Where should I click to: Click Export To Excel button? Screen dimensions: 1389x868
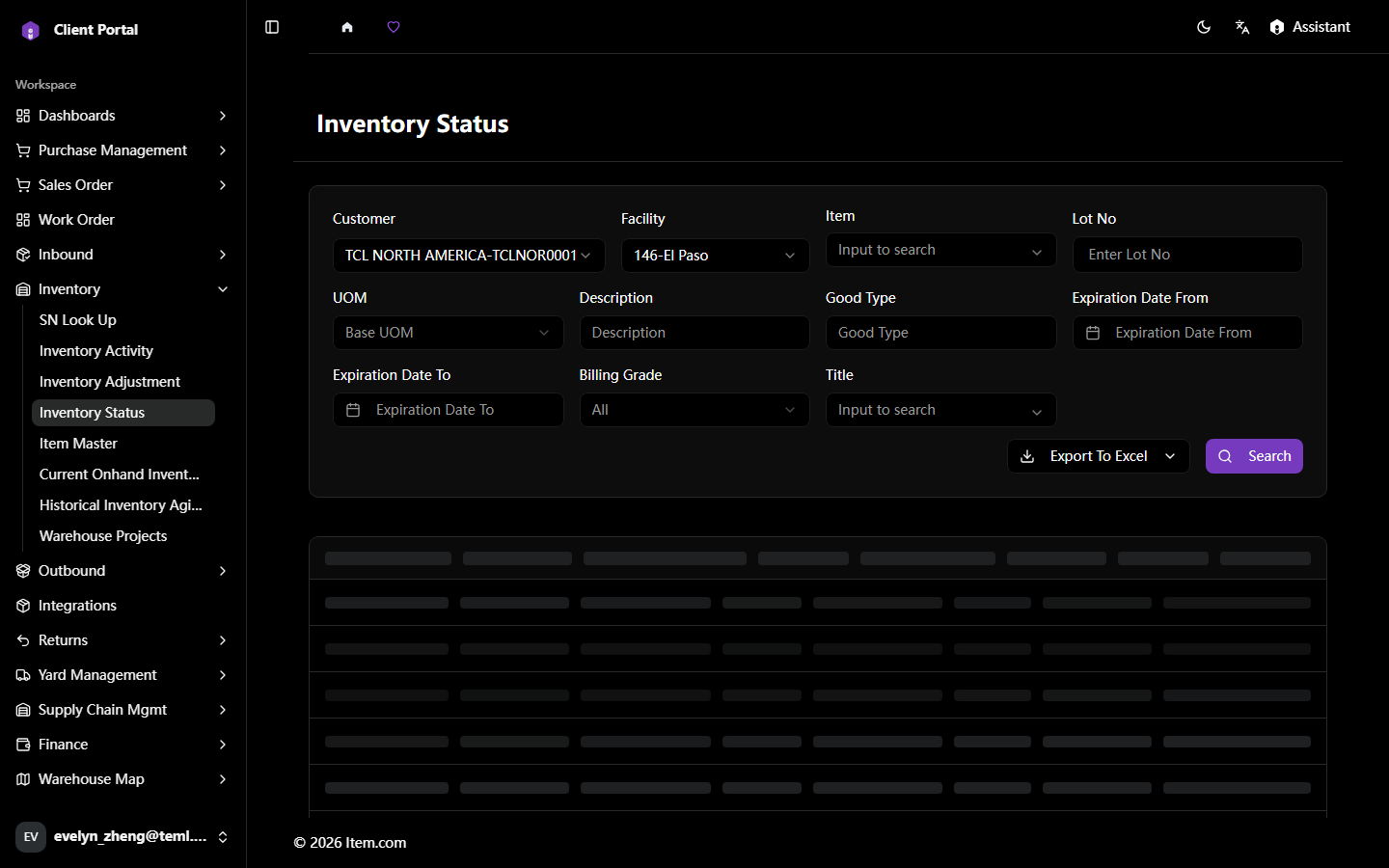[1098, 456]
